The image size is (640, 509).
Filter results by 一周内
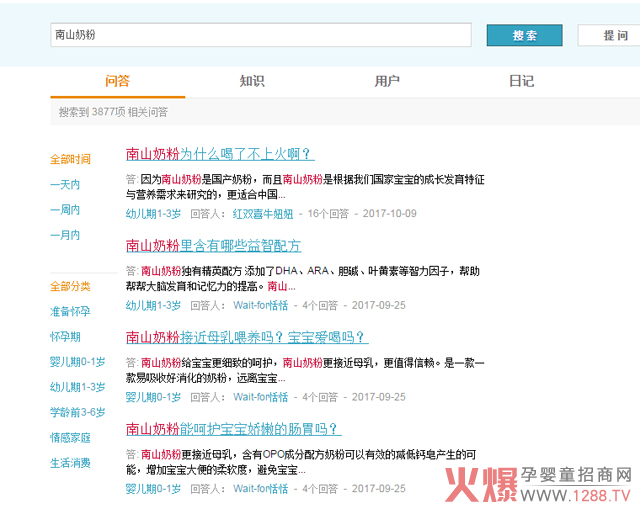pos(65,210)
